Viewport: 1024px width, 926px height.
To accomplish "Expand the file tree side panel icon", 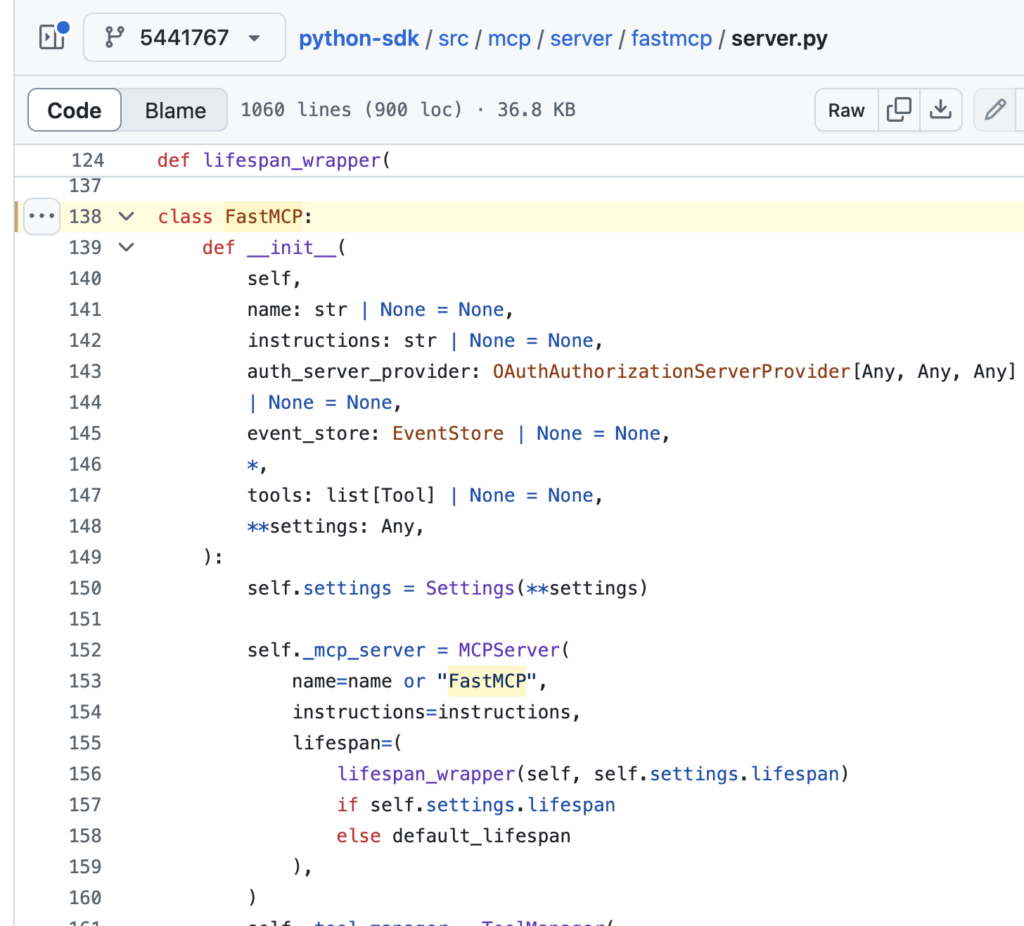I will (51, 38).
